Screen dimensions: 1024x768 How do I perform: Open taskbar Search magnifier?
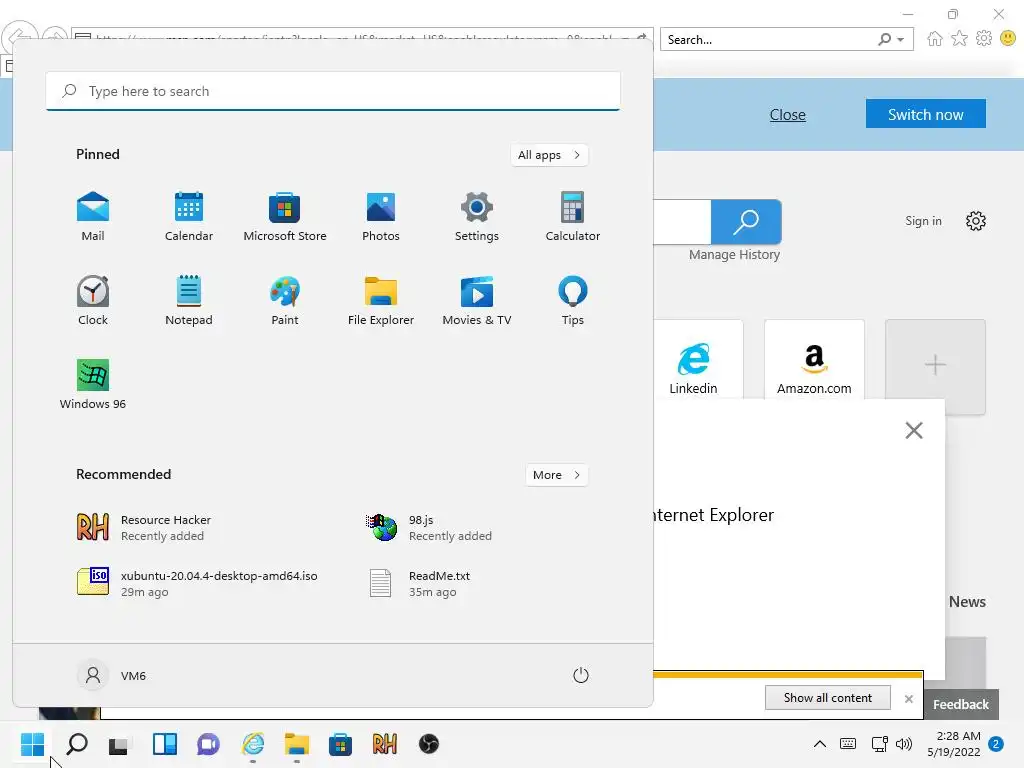(x=76, y=744)
